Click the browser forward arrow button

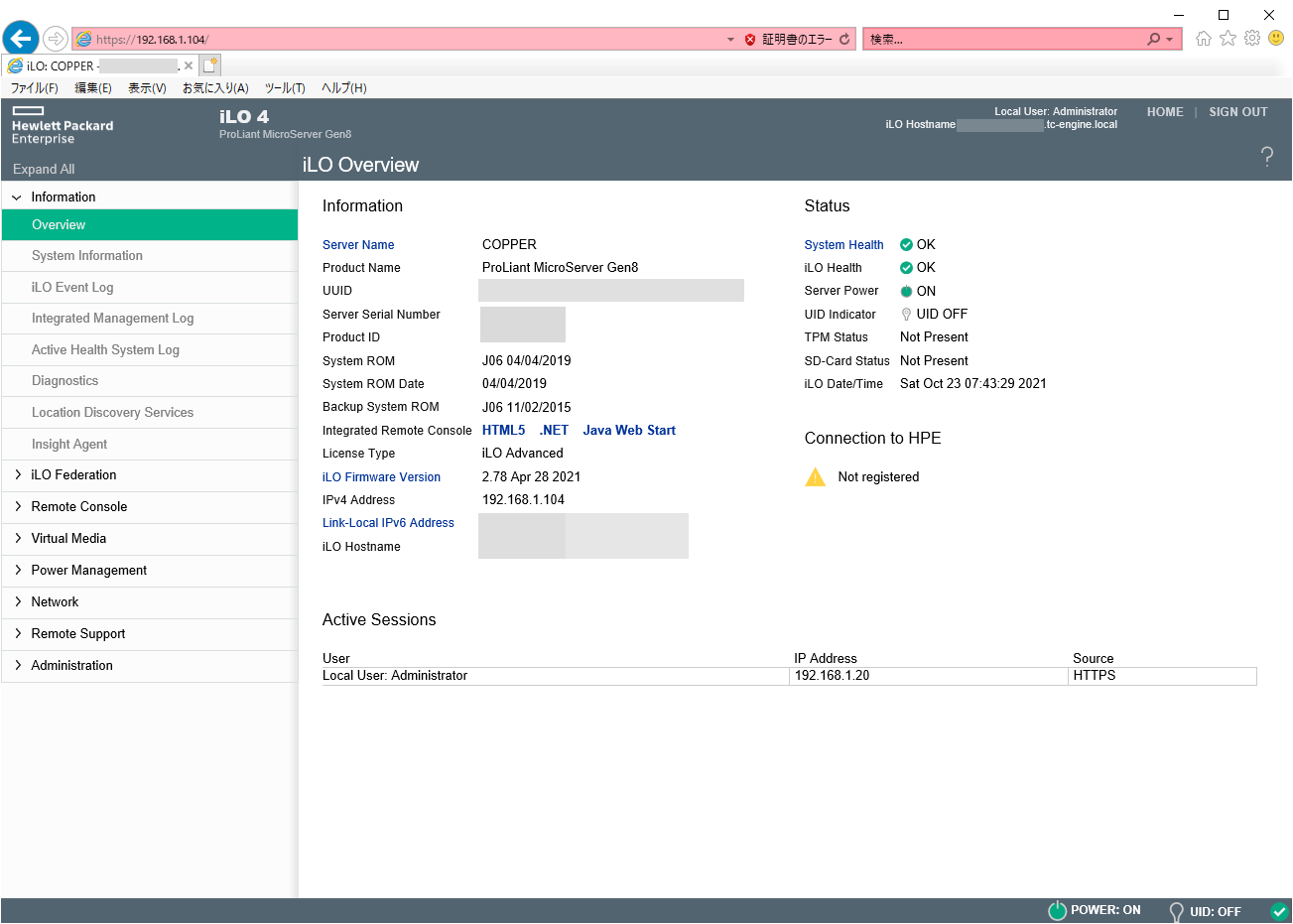56,39
